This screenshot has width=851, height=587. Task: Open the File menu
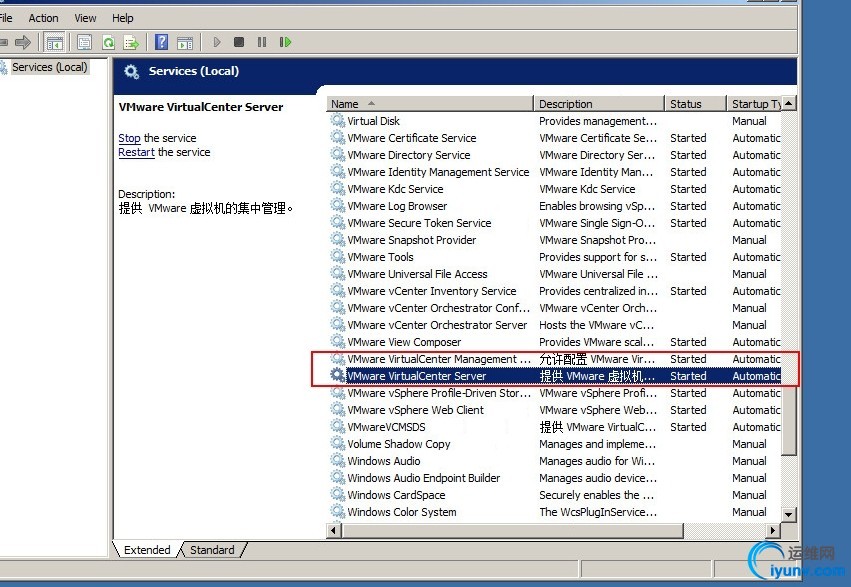click(x=6, y=18)
